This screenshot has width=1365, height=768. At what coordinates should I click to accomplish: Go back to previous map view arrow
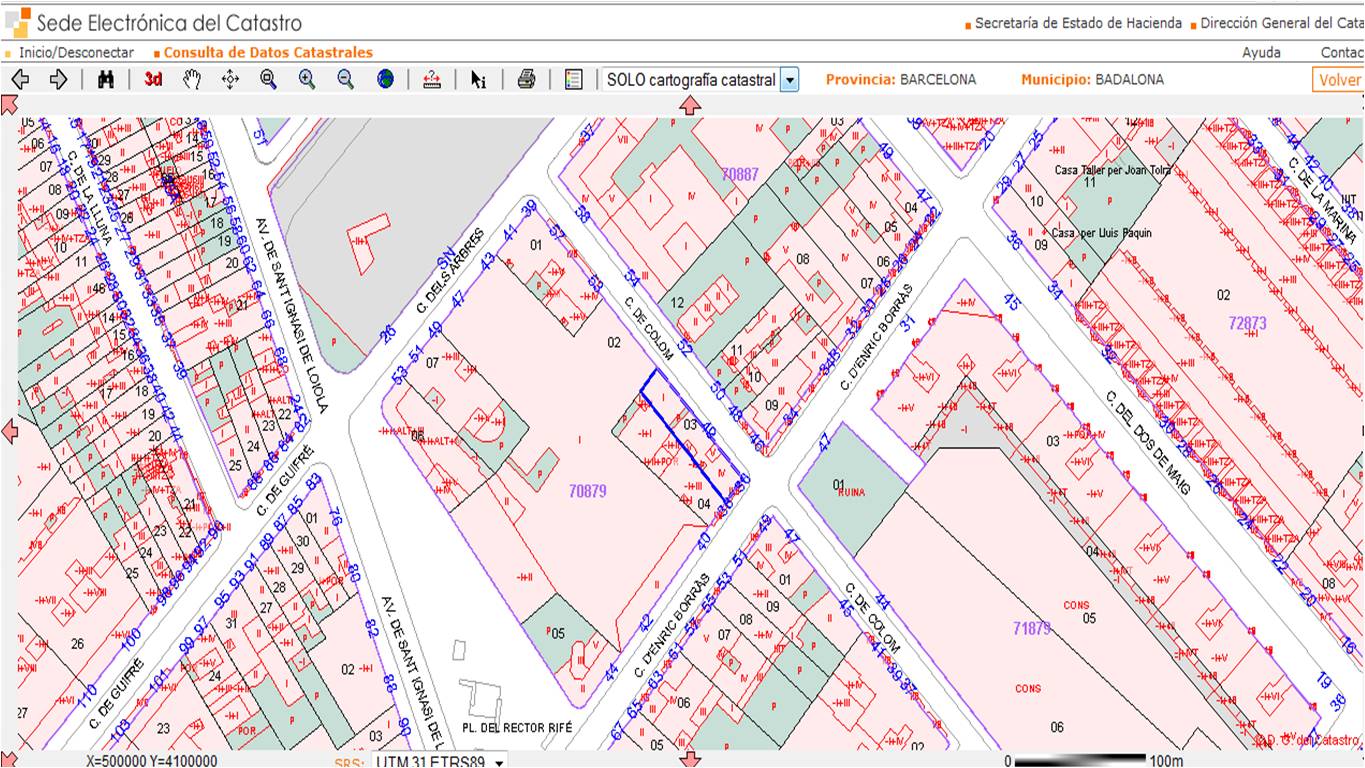(20, 80)
